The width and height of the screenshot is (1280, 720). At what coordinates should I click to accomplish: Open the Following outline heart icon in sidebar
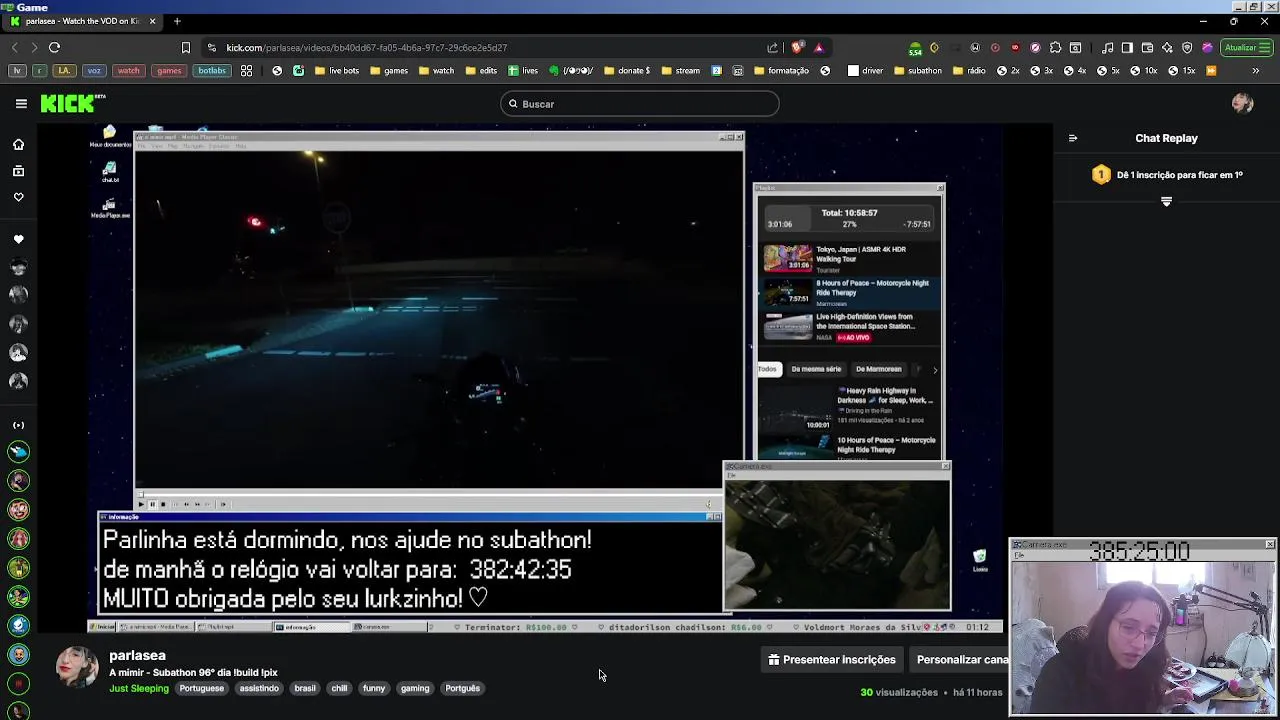click(18, 197)
